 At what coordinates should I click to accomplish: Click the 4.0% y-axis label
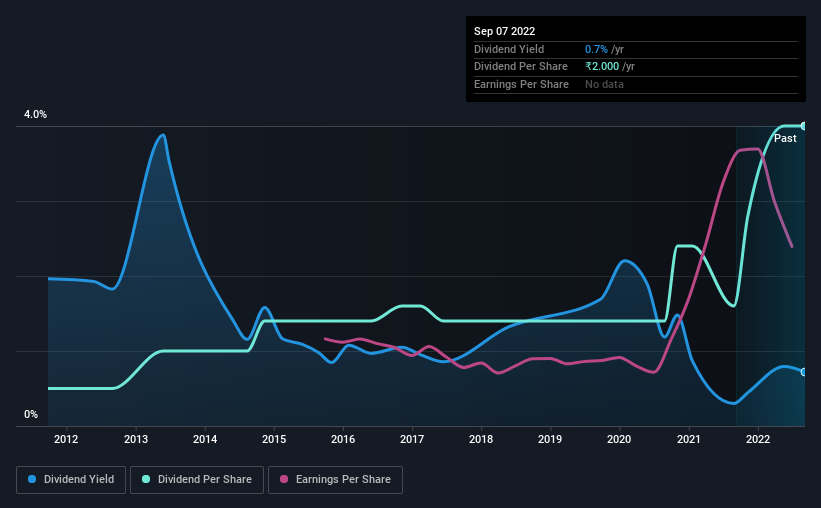pos(35,114)
